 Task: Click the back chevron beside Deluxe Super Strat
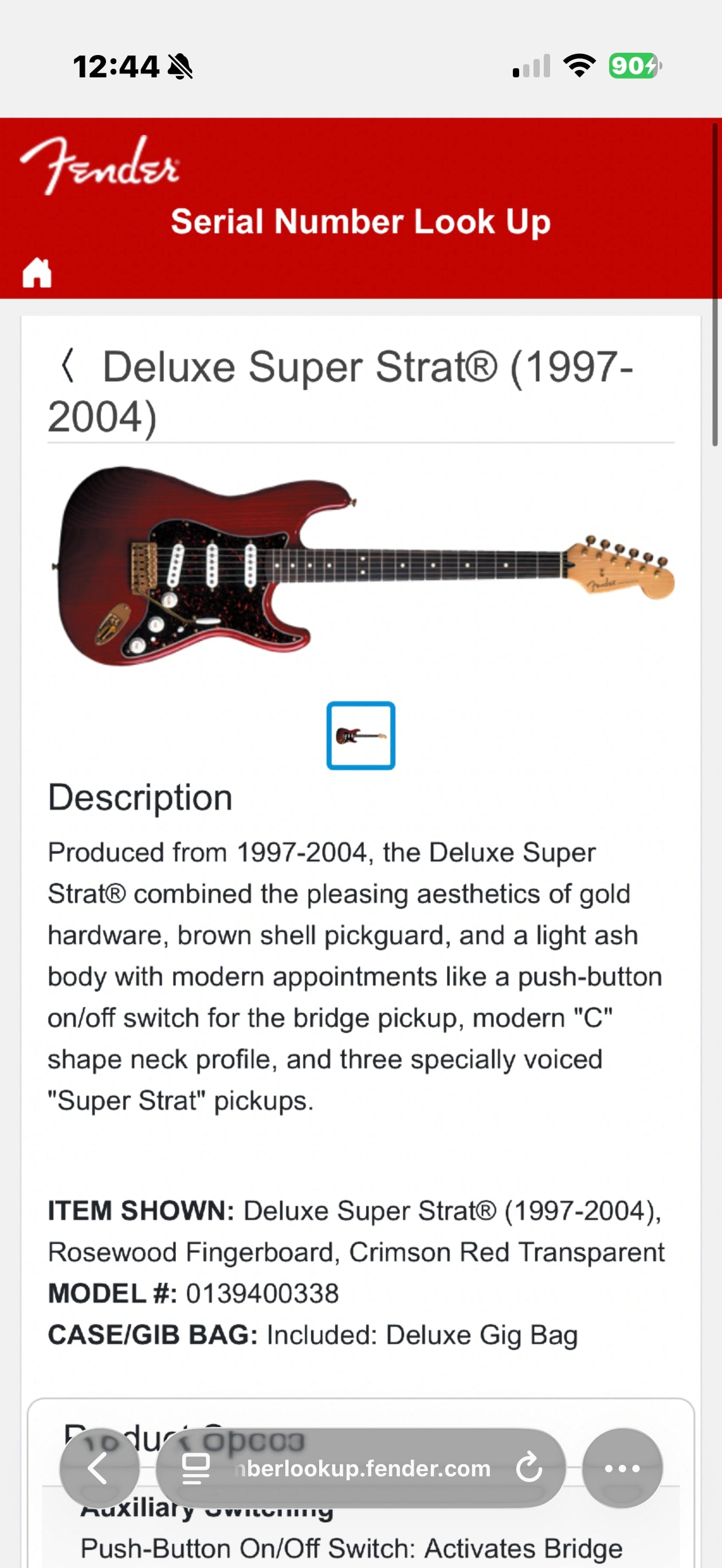[68, 366]
